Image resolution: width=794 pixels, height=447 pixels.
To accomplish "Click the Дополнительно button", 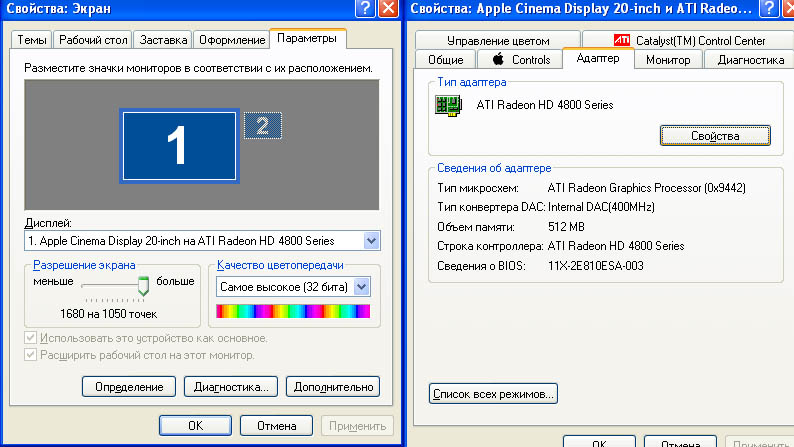I will [x=333, y=387].
